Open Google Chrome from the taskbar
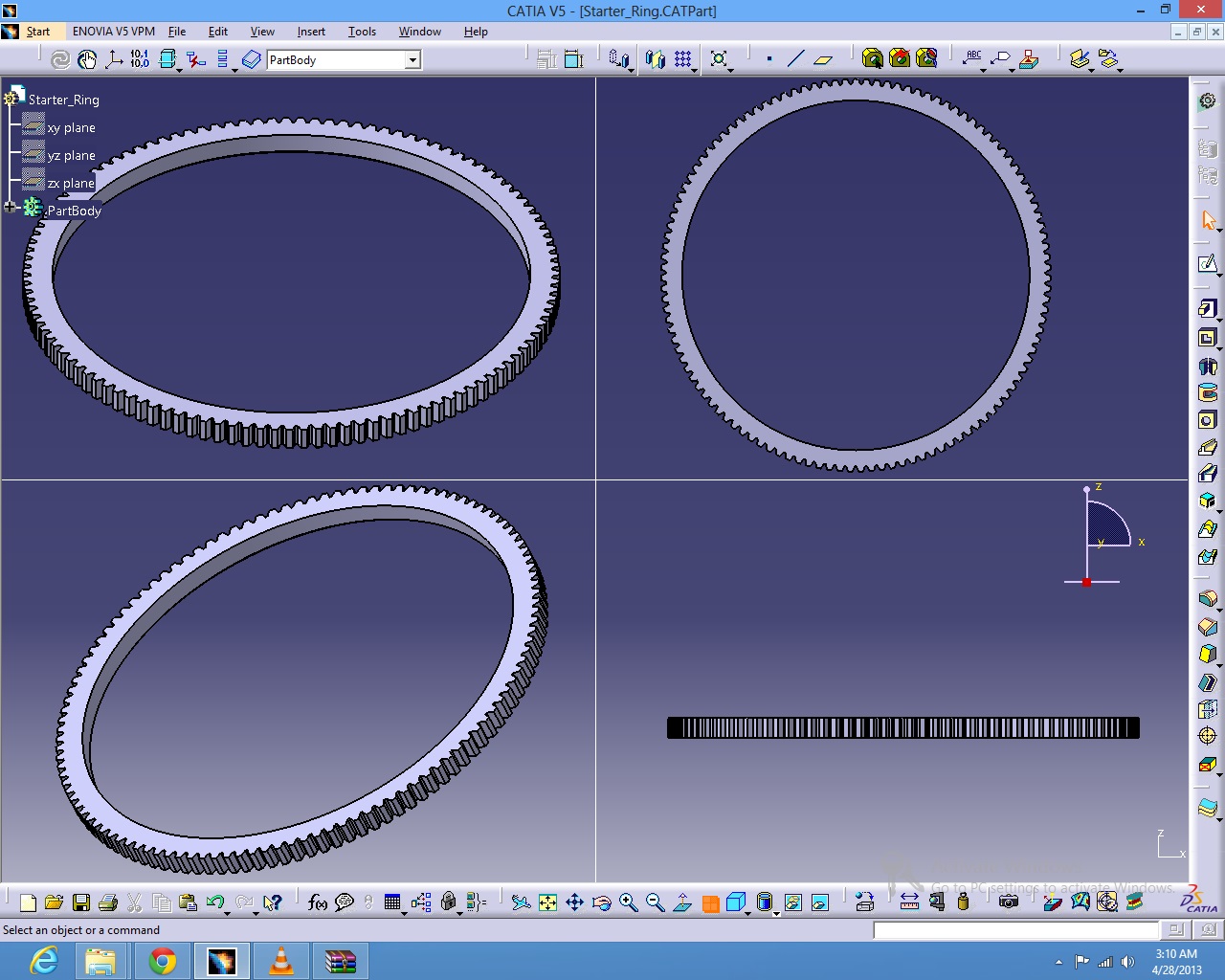The image size is (1225, 980). [x=162, y=961]
